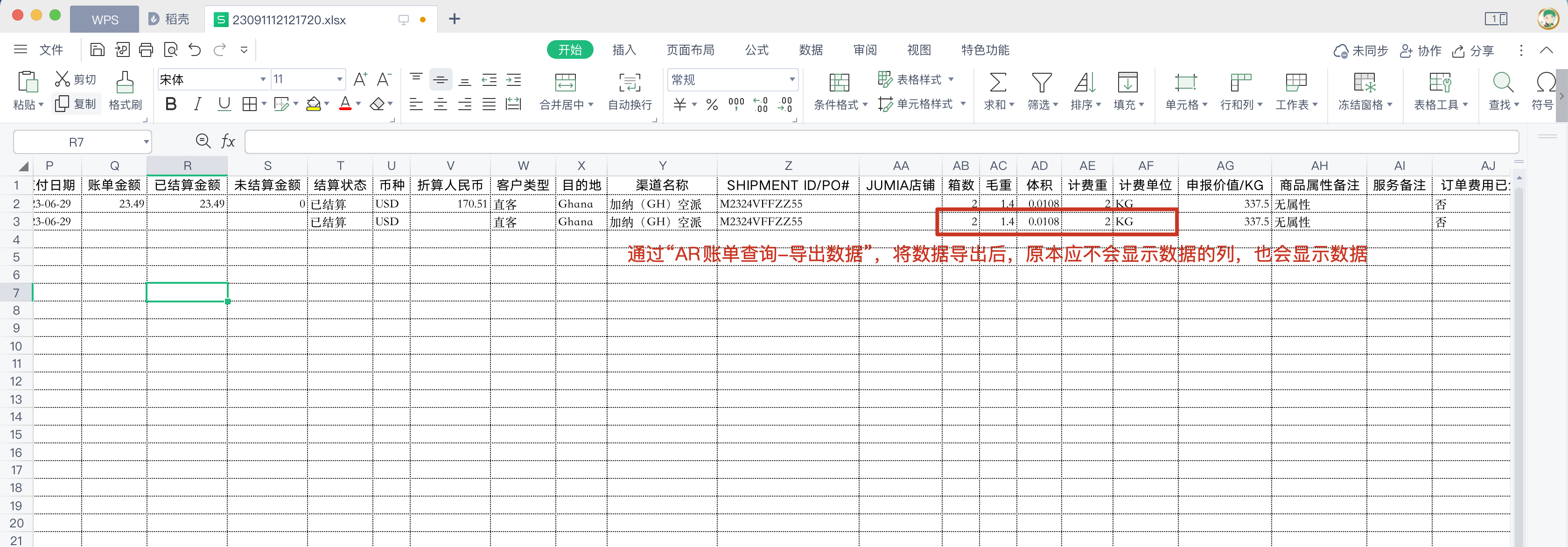Click the 分享 (Share) button
Screen dimensions: 1568x547
point(1473,50)
